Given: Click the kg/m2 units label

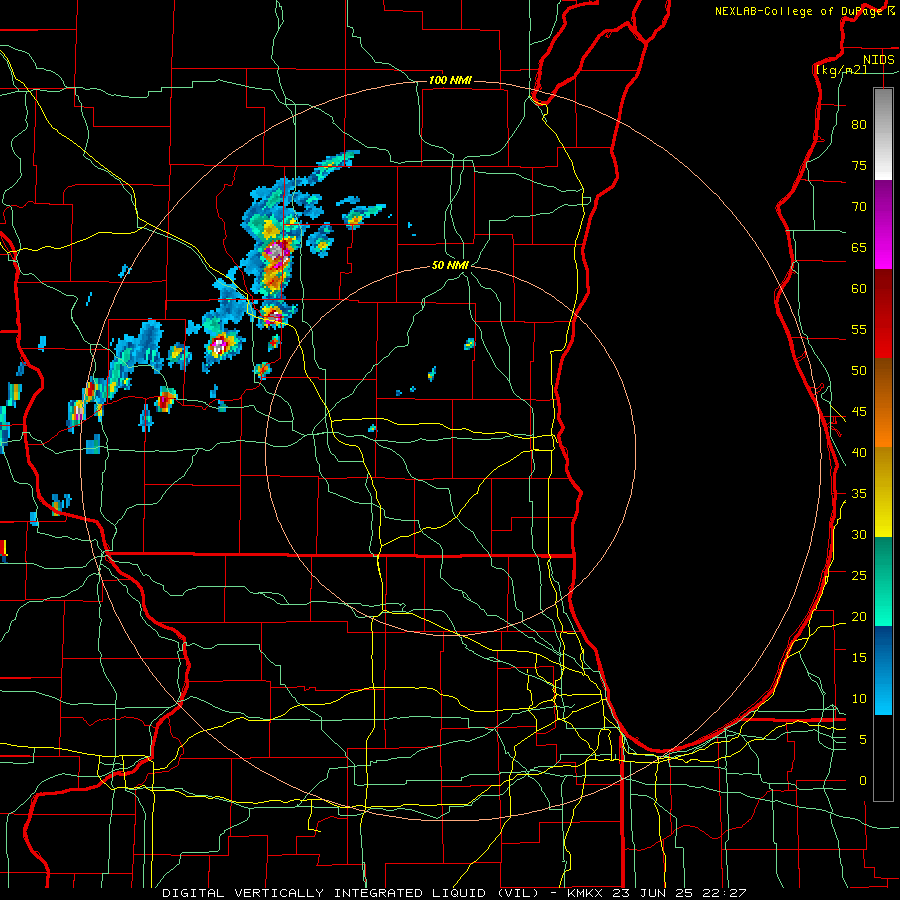Looking at the screenshot, I should pyautogui.click(x=841, y=70).
